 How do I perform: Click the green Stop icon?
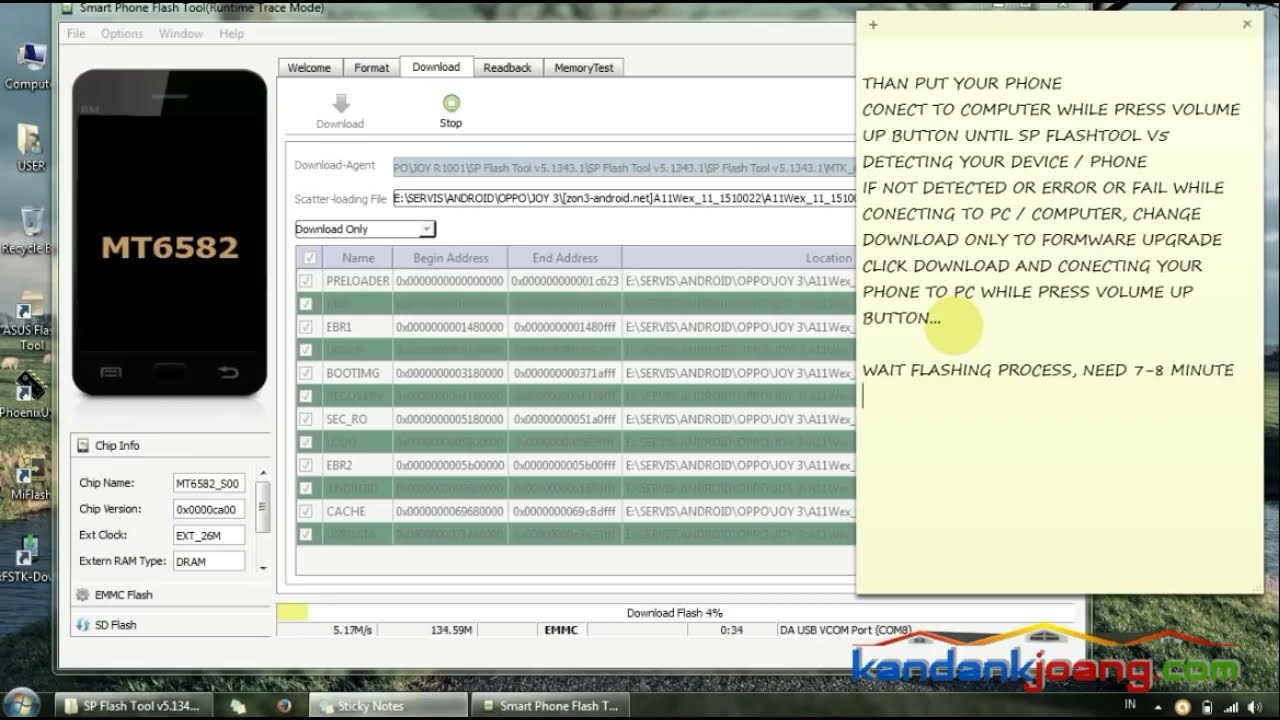[x=451, y=102]
